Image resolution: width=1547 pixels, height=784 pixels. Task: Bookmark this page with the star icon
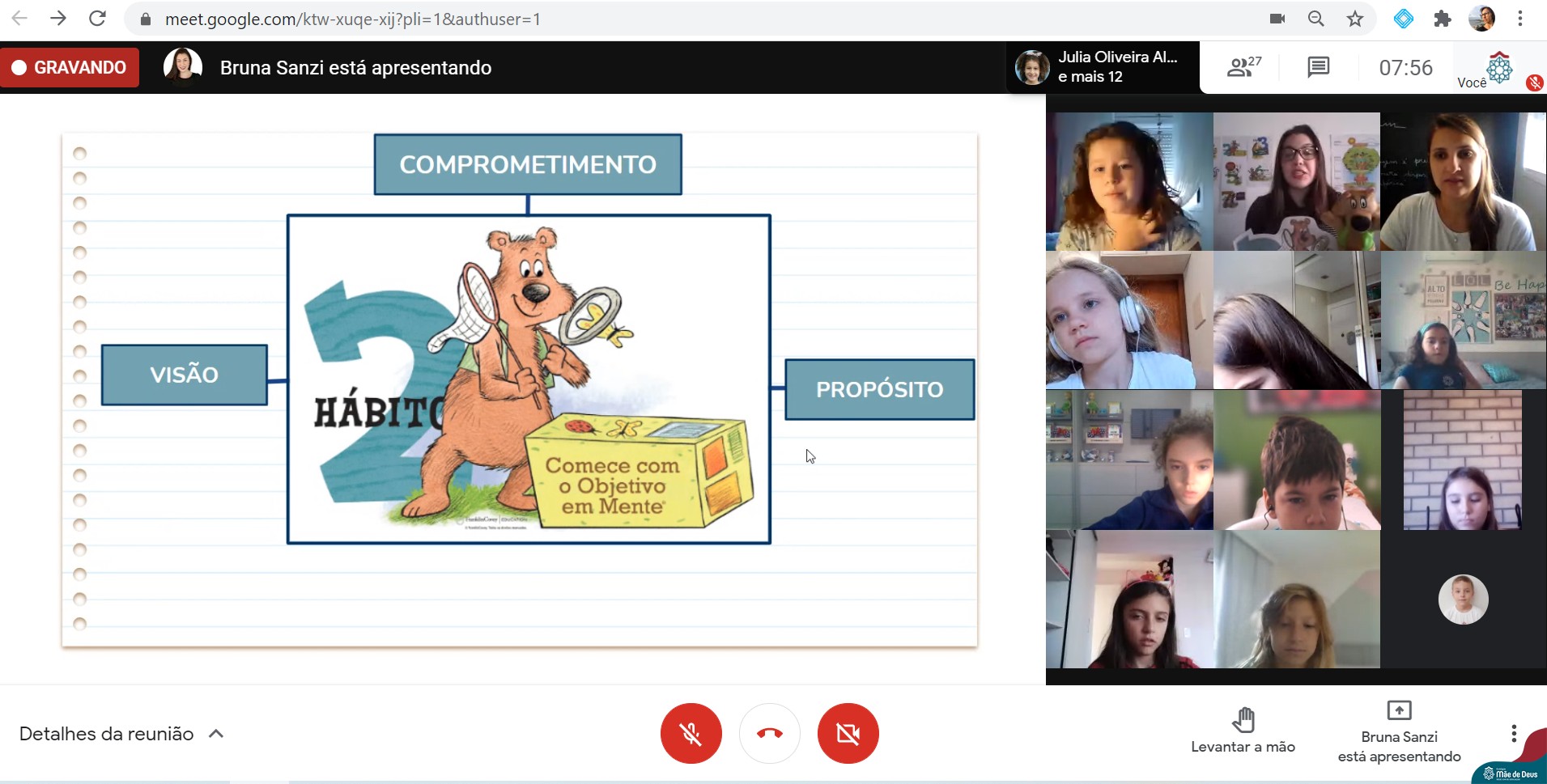pos(1355,19)
